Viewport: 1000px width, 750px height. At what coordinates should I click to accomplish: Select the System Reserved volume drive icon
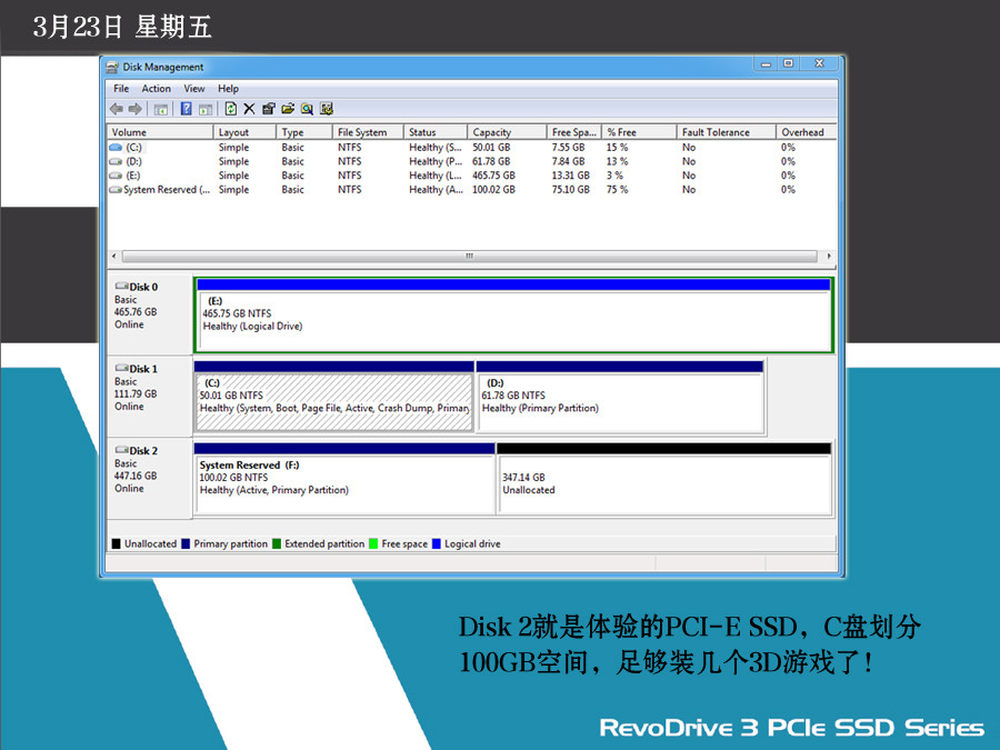pyautogui.click(x=115, y=189)
